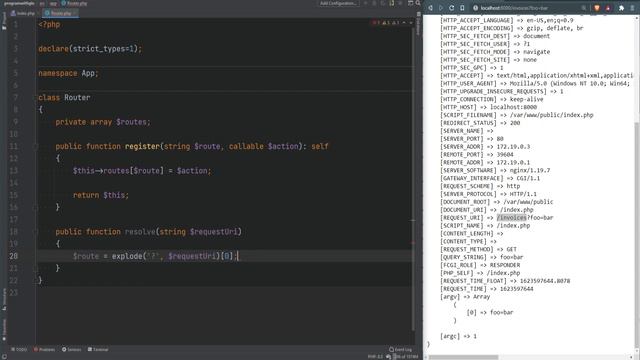Click the [REQUEST_METHOD] => GET row

(478, 249)
